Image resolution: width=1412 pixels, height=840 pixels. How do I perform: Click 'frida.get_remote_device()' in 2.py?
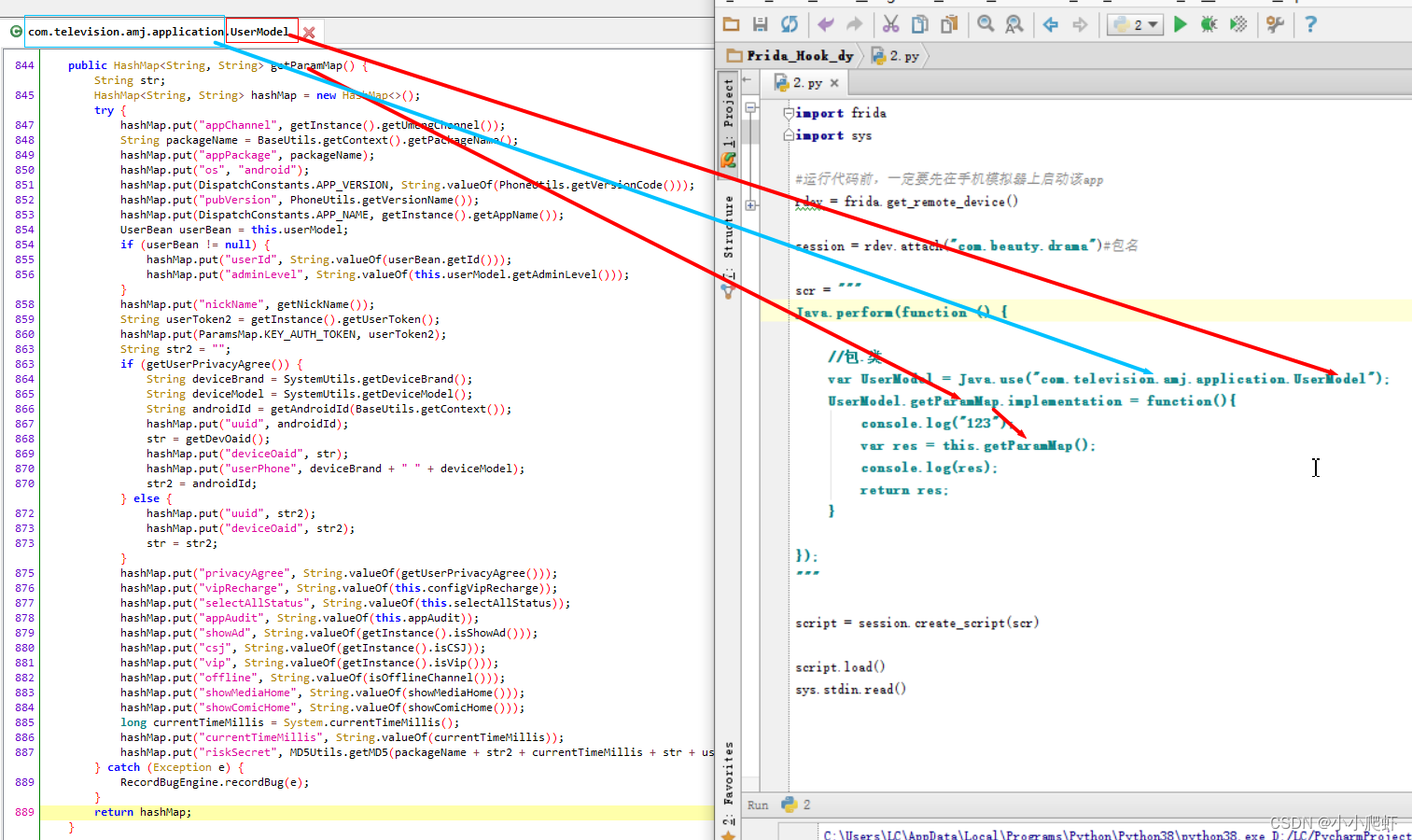tap(931, 202)
